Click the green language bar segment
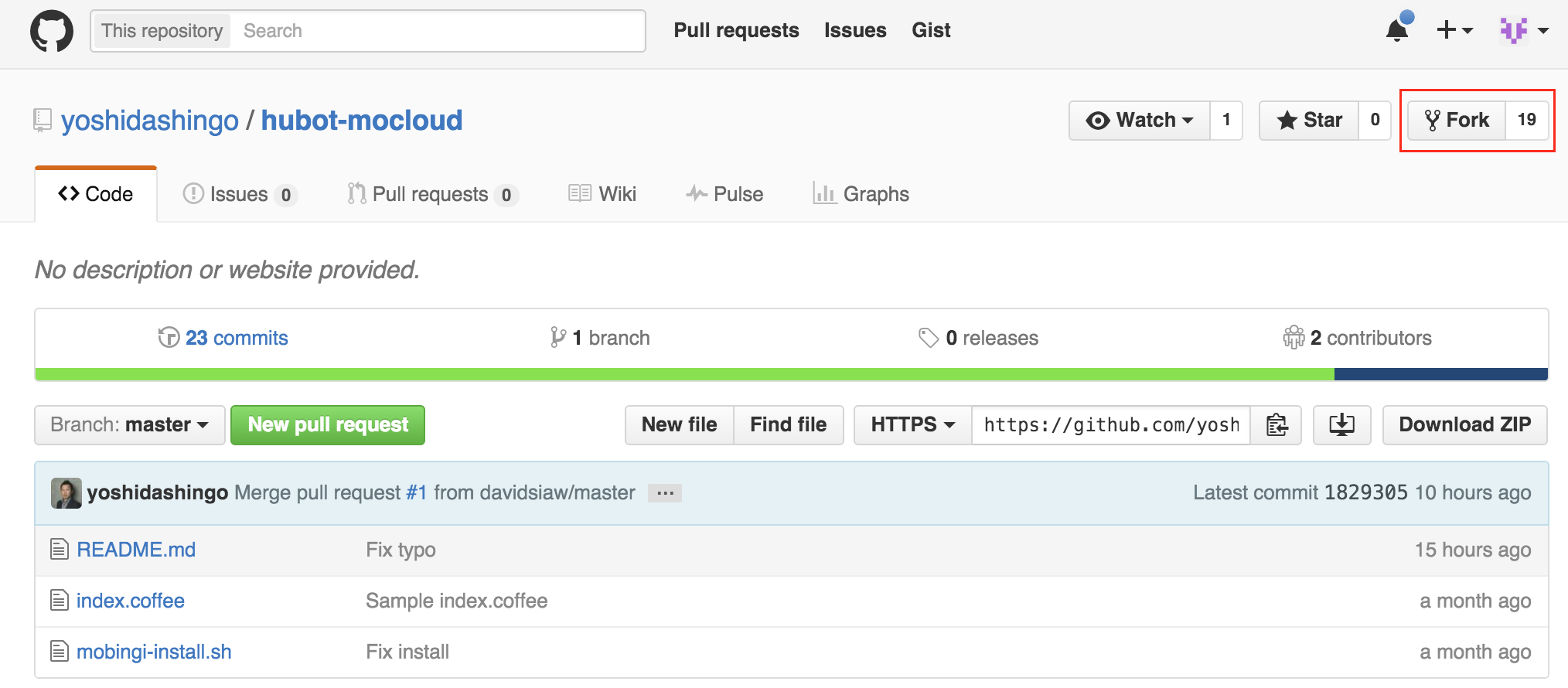Screen dimensions: 1568x688 point(685,374)
